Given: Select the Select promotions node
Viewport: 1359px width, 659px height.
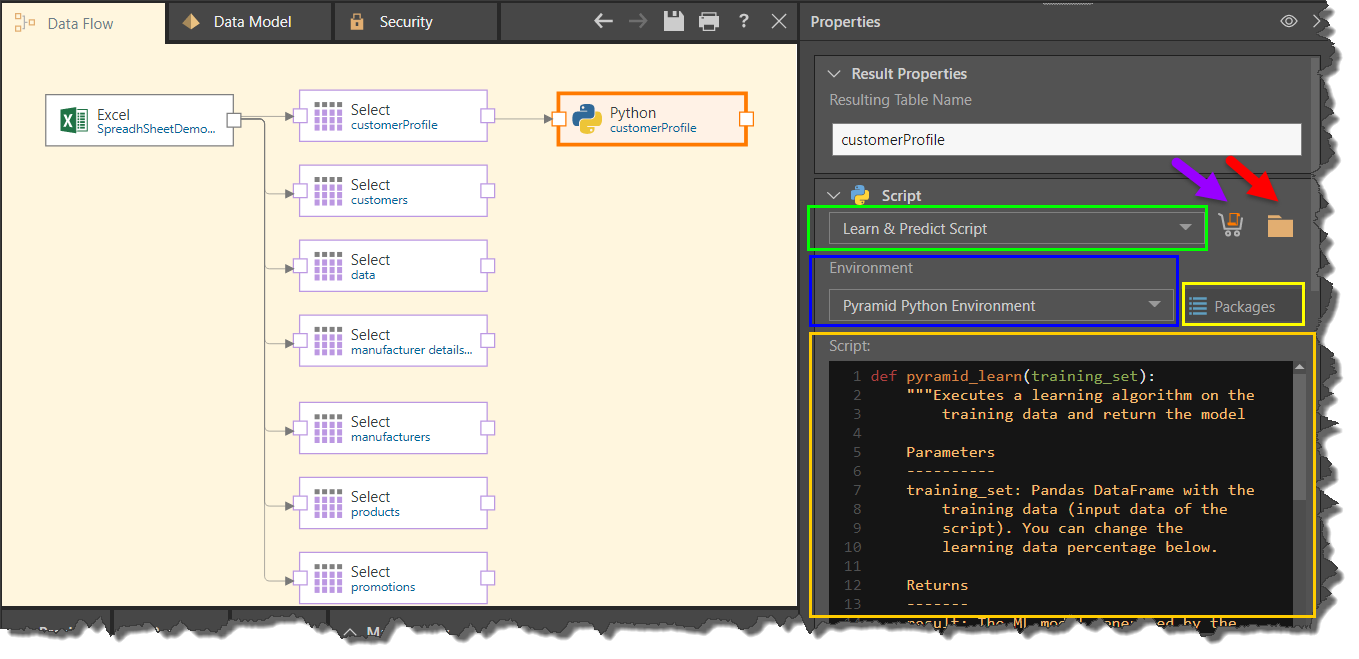Looking at the screenshot, I should [392, 579].
